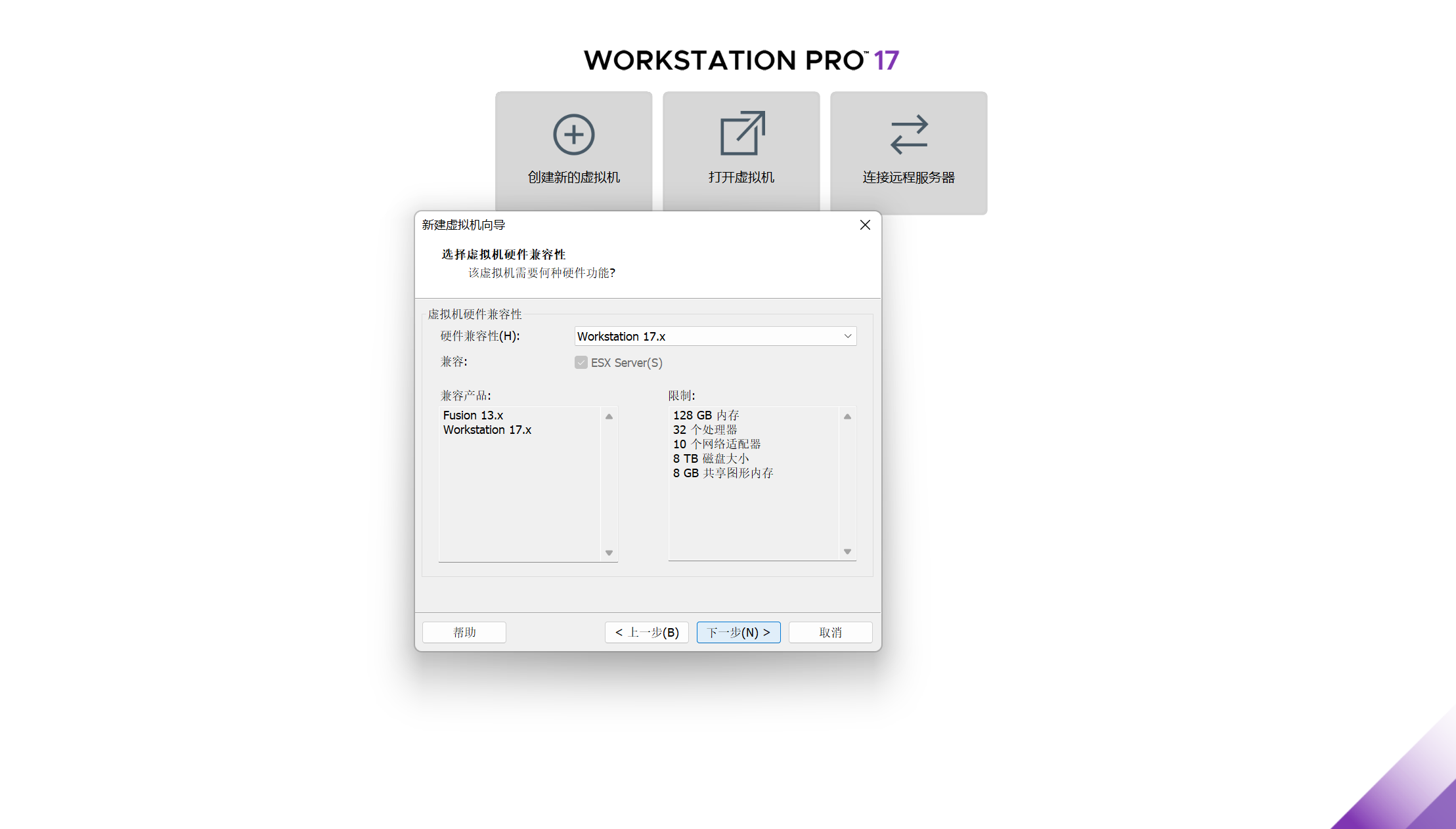
Task: Click the 连接远程服务器 tile label
Action: (x=908, y=178)
